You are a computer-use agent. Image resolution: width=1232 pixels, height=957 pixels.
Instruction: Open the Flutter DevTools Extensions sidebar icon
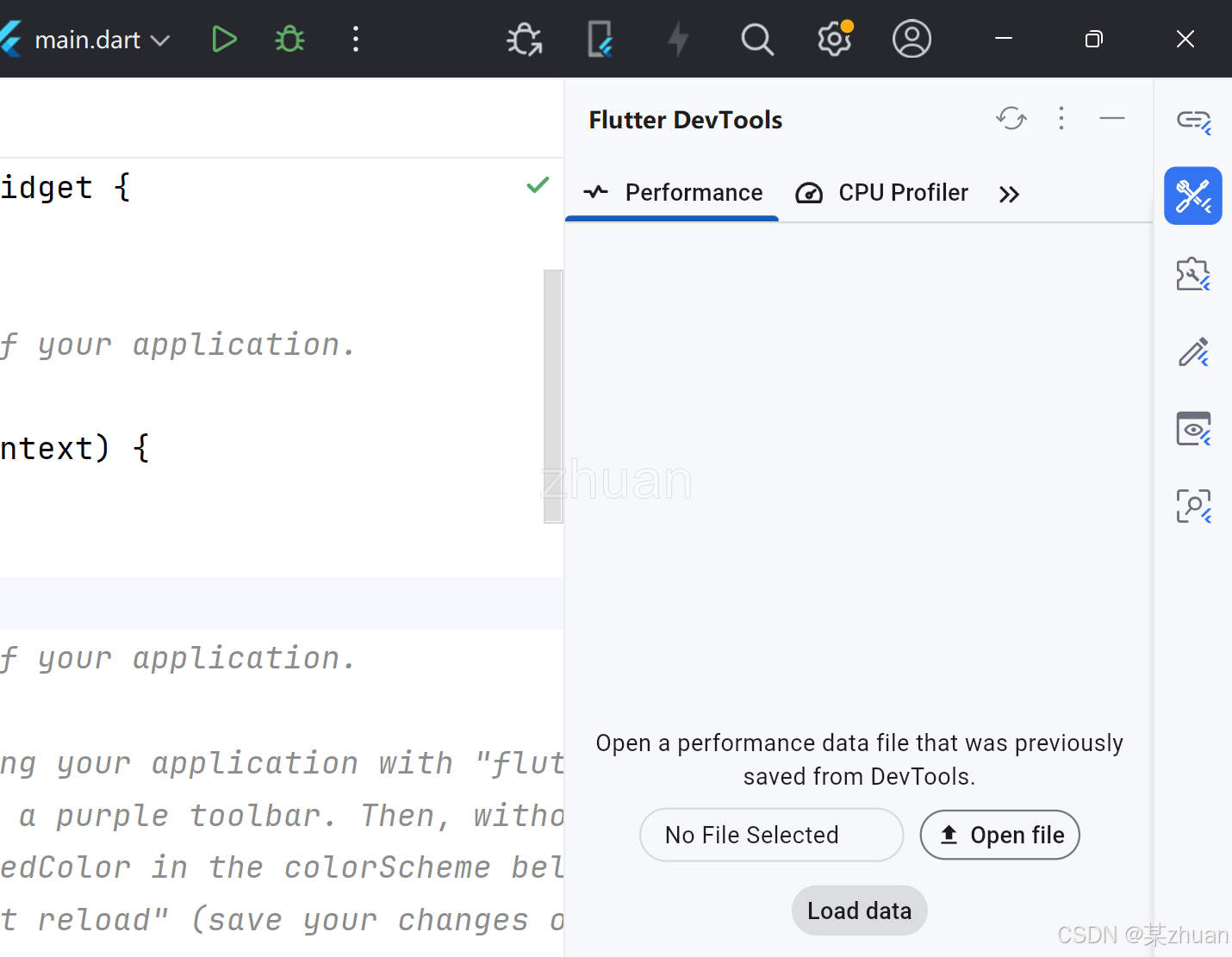tap(1193, 274)
